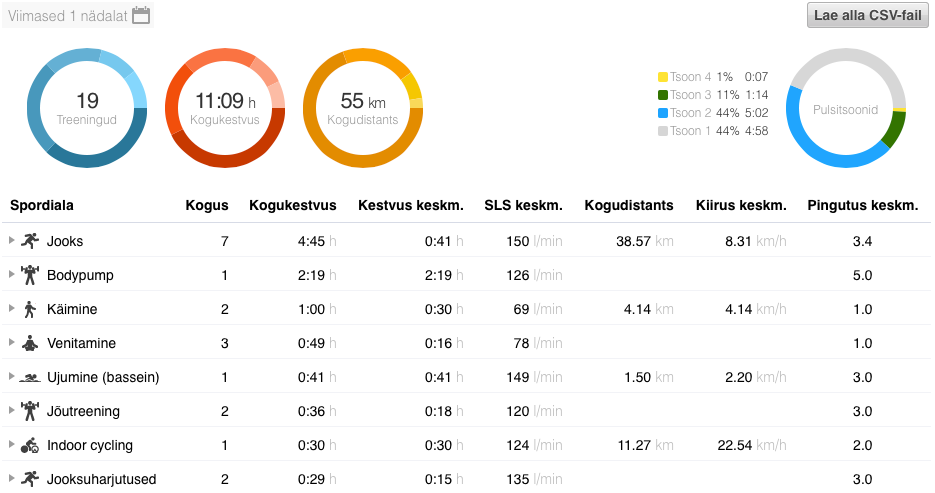935x493 pixels.
Task: Expand the Käimine row arrow
Action: pos(11,309)
